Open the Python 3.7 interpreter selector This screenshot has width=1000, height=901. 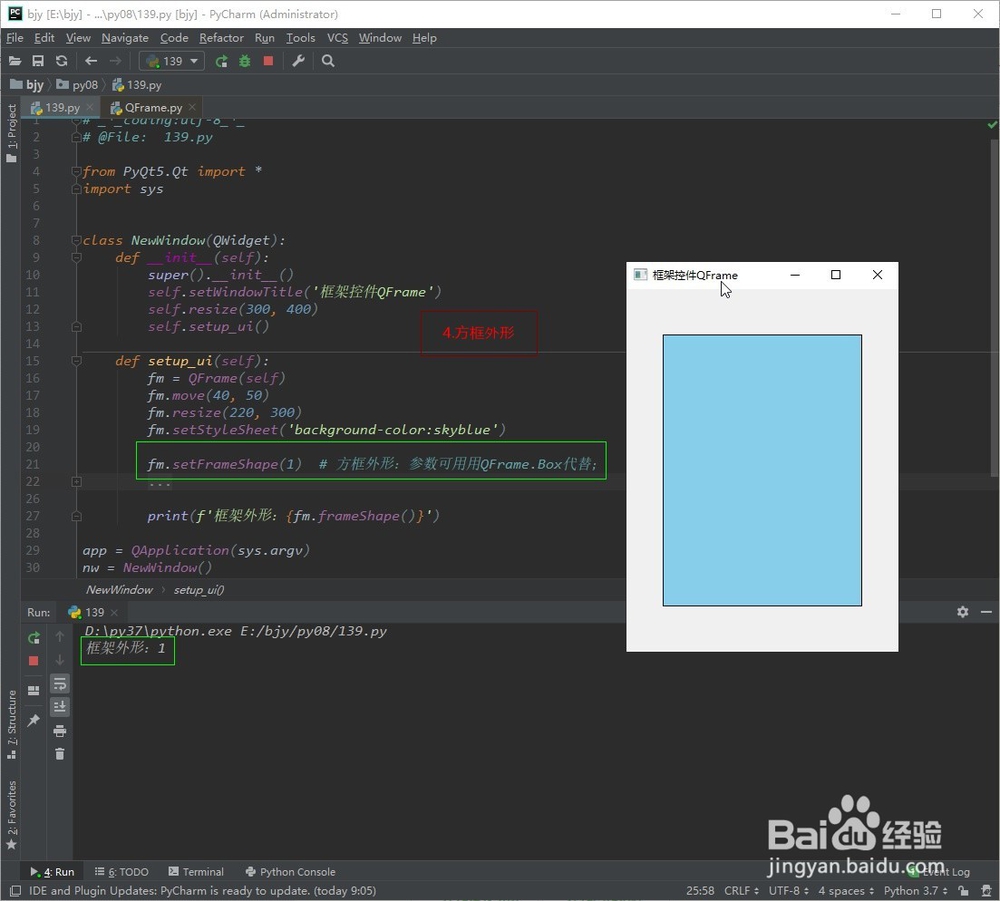(x=916, y=891)
